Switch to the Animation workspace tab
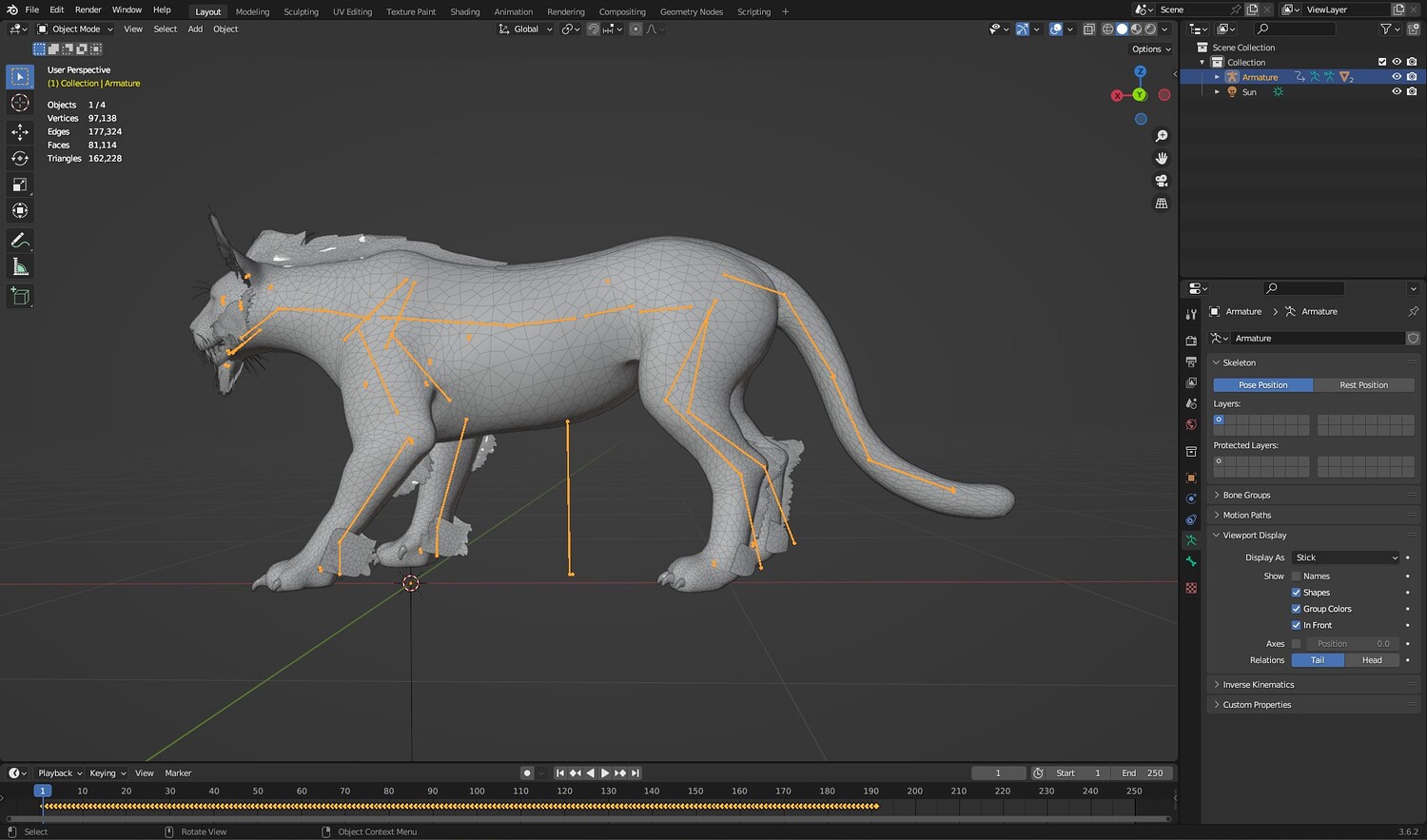Viewport: 1427px width, 840px height. (514, 11)
